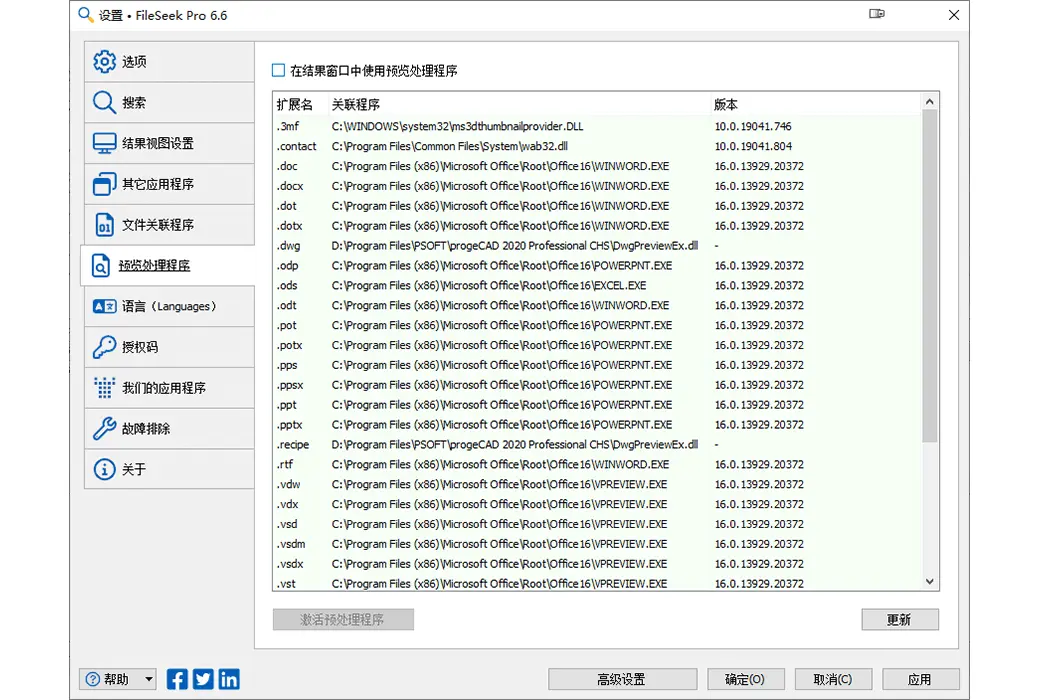Select the .pptx extension row

597,425
